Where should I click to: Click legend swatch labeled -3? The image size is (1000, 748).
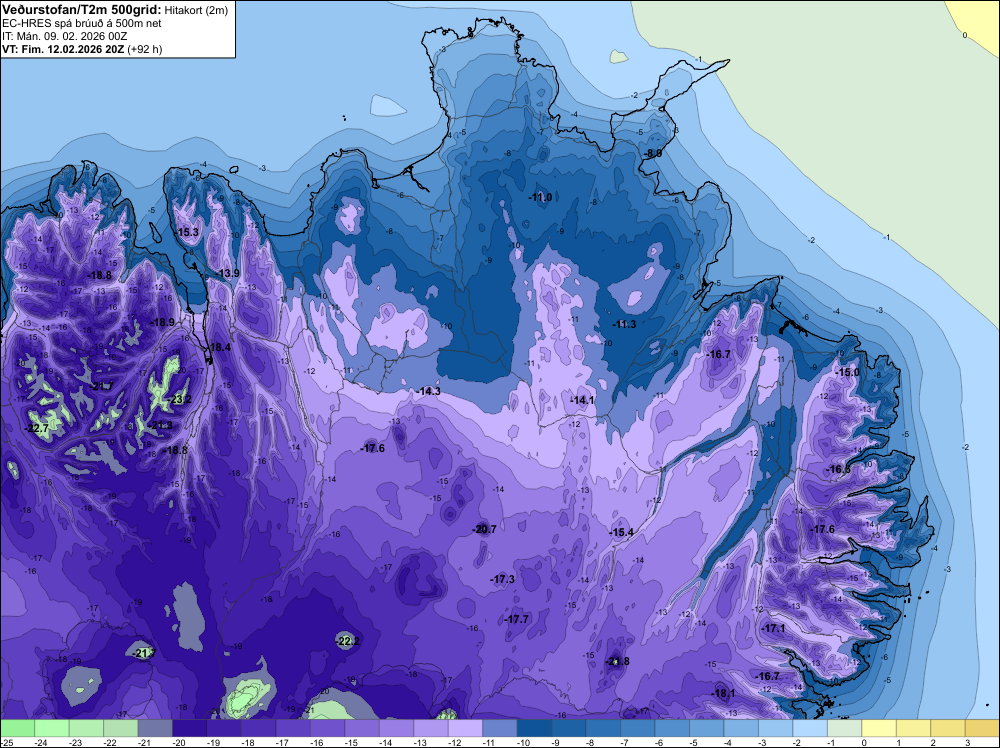pyautogui.click(x=775, y=728)
